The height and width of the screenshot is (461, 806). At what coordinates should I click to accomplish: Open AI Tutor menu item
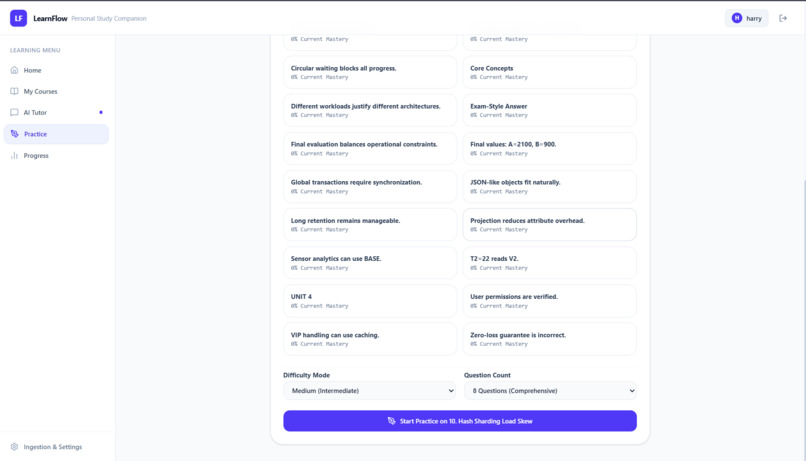(56, 112)
